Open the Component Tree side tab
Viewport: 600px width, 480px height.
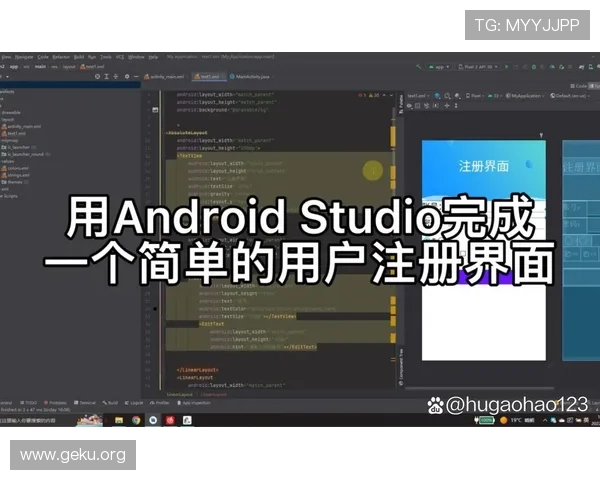point(401,367)
